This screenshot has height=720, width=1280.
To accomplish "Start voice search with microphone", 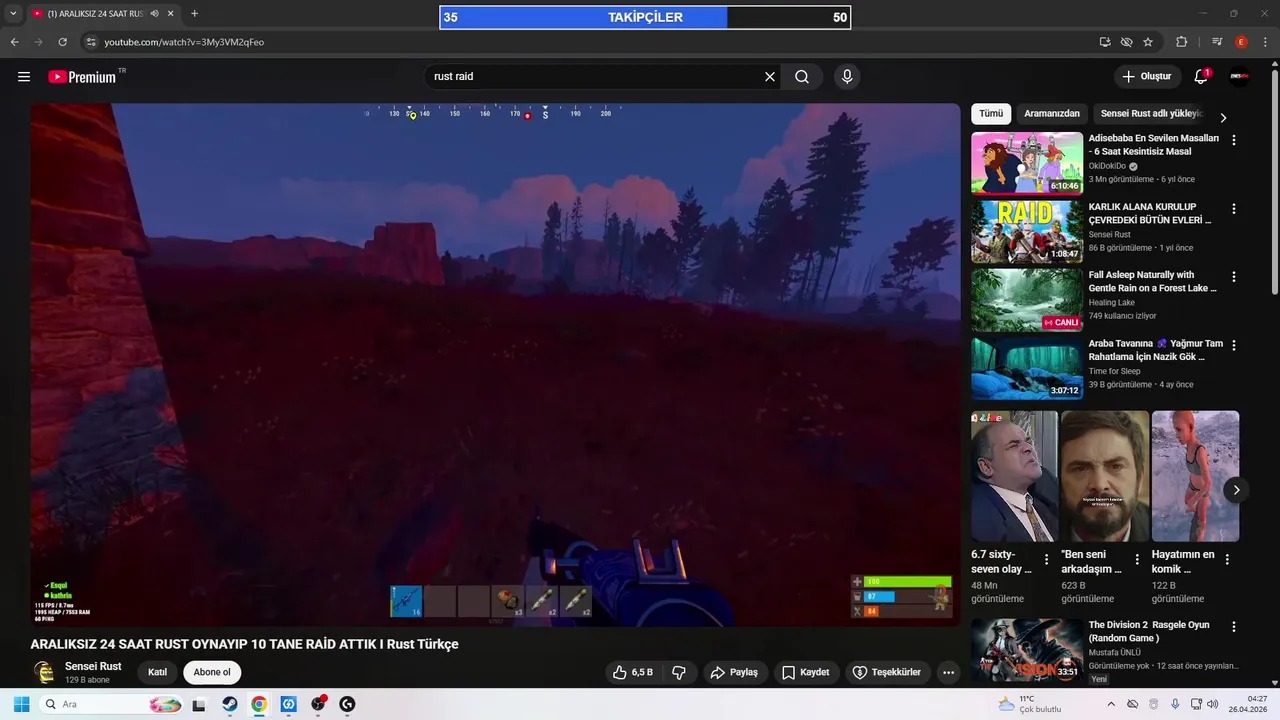I will click(847, 77).
